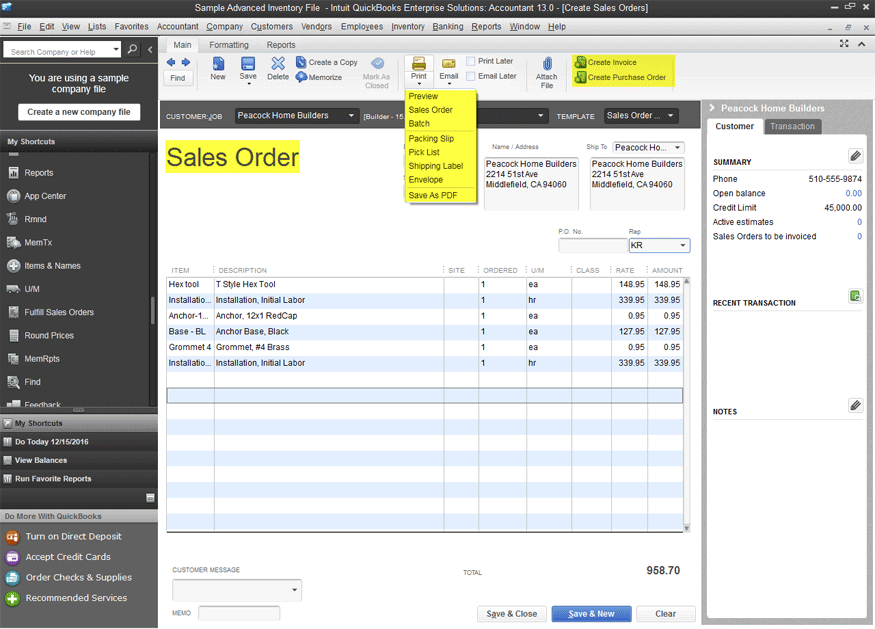Click line items scrollbar down arrow
875x629 pixels.
[x=686, y=528]
